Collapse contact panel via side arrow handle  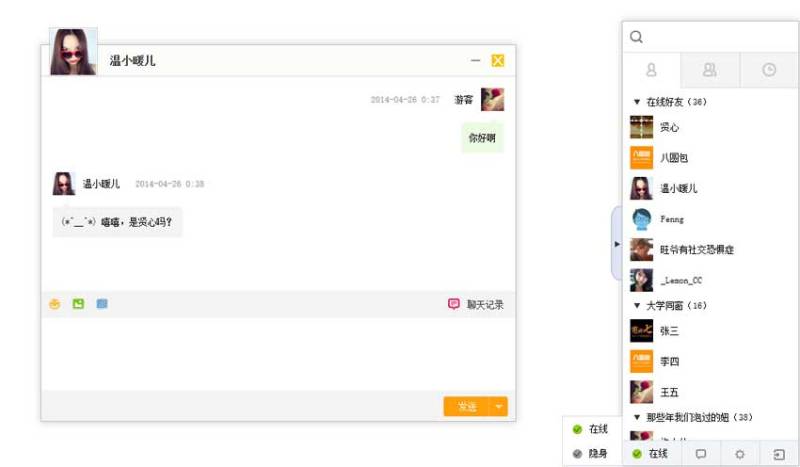[x=617, y=244]
